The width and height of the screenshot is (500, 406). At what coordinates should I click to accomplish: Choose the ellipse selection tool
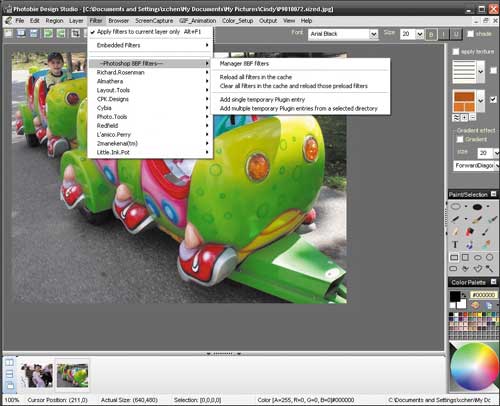tap(478, 257)
